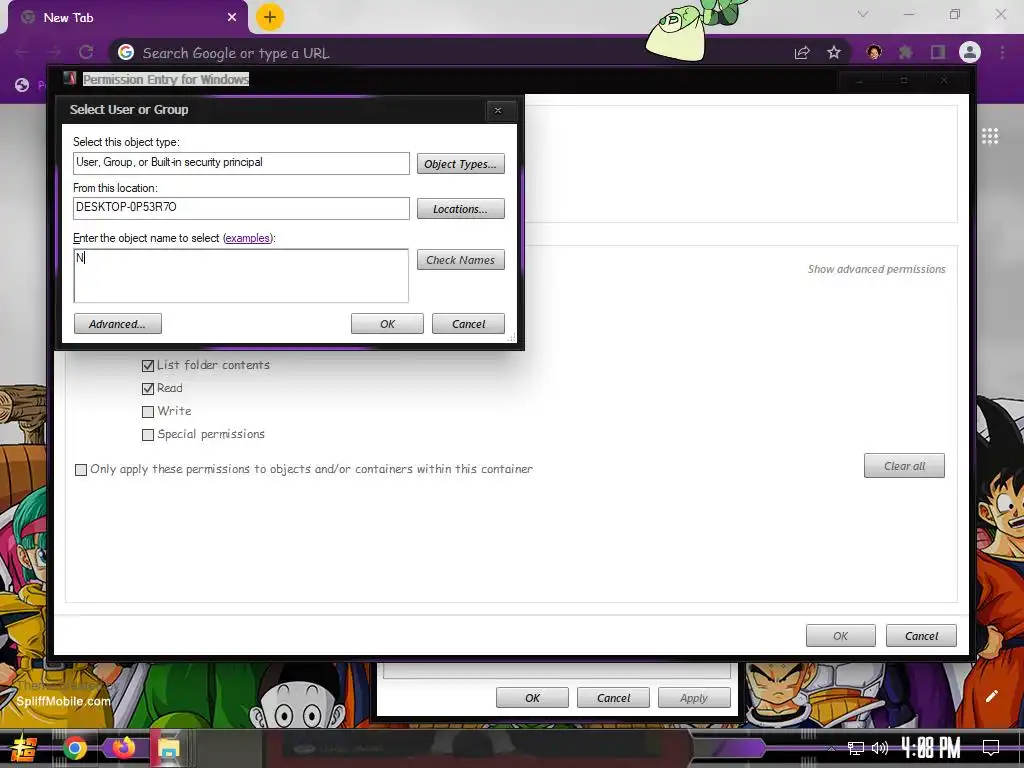Click OK in the background properties dialog
This screenshot has width=1024, height=768.
point(532,697)
